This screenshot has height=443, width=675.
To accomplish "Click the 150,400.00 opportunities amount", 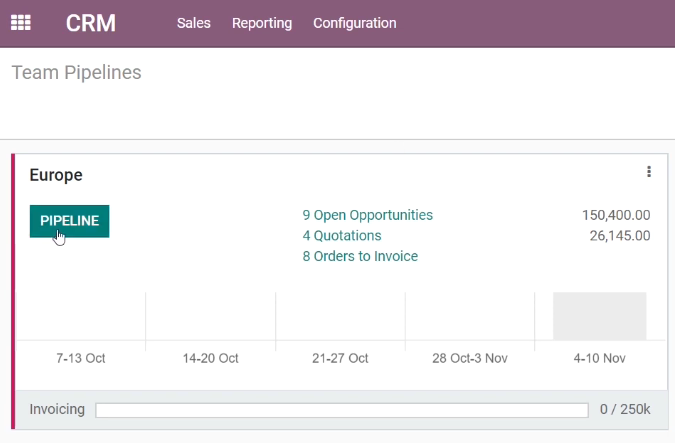I will pyautogui.click(x=616, y=215).
